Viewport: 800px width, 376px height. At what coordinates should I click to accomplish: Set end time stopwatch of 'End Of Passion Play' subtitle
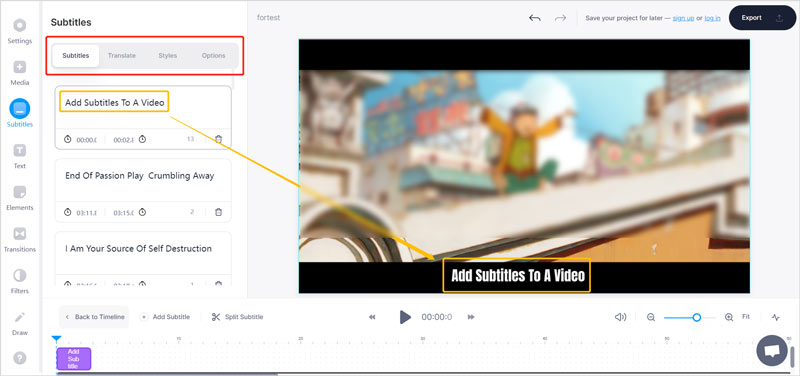142,212
